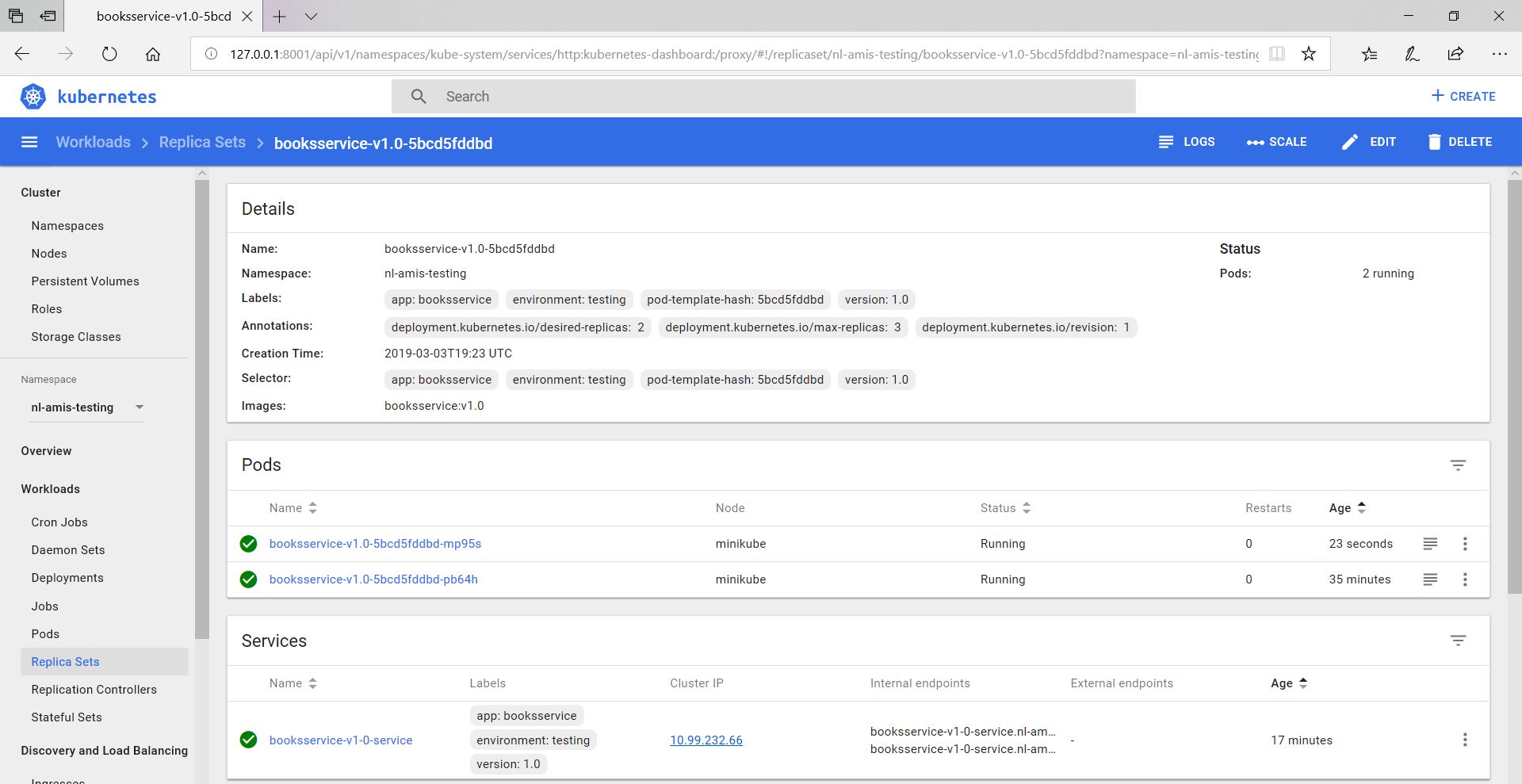Open the browser tab list chevron
Screen dimensions: 1522x784
pyautogui.click(x=311, y=16)
